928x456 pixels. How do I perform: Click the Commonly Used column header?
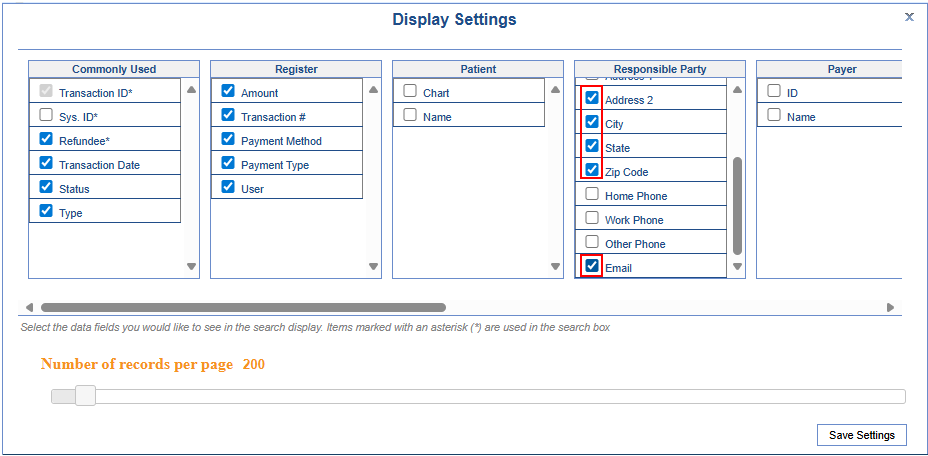pyautogui.click(x=114, y=69)
